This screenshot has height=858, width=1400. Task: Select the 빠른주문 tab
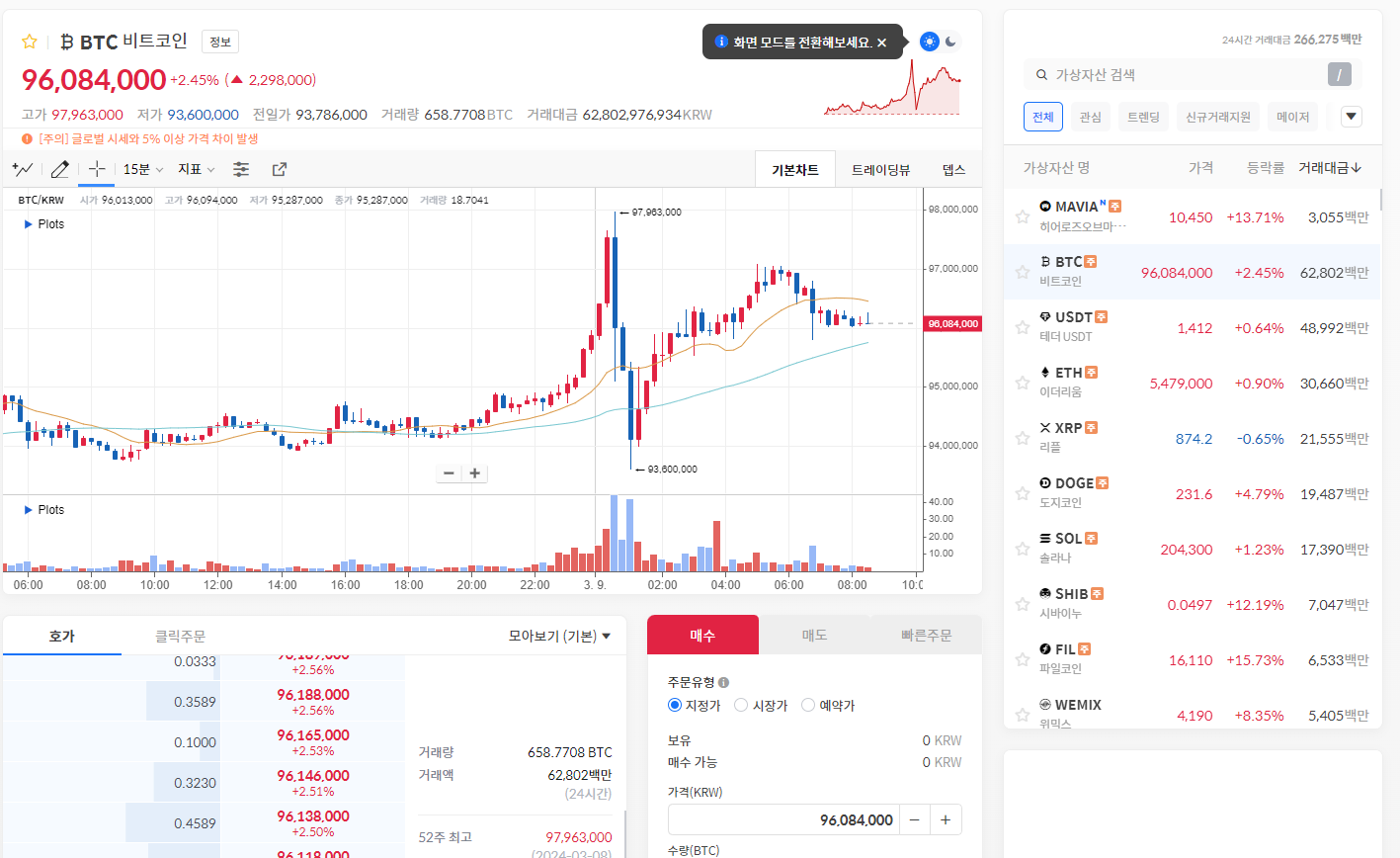pos(926,635)
